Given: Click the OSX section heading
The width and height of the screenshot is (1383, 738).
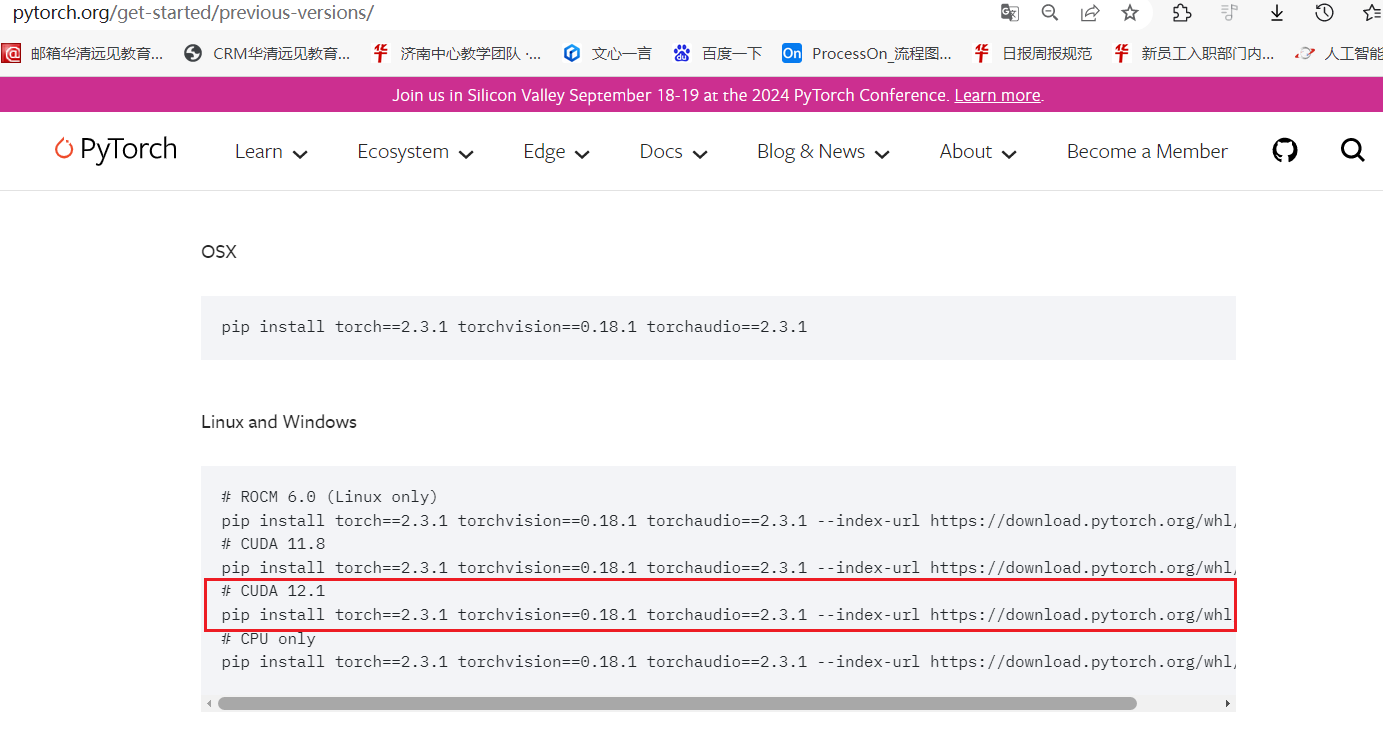Looking at the screenshot, I should pos(219,252).
